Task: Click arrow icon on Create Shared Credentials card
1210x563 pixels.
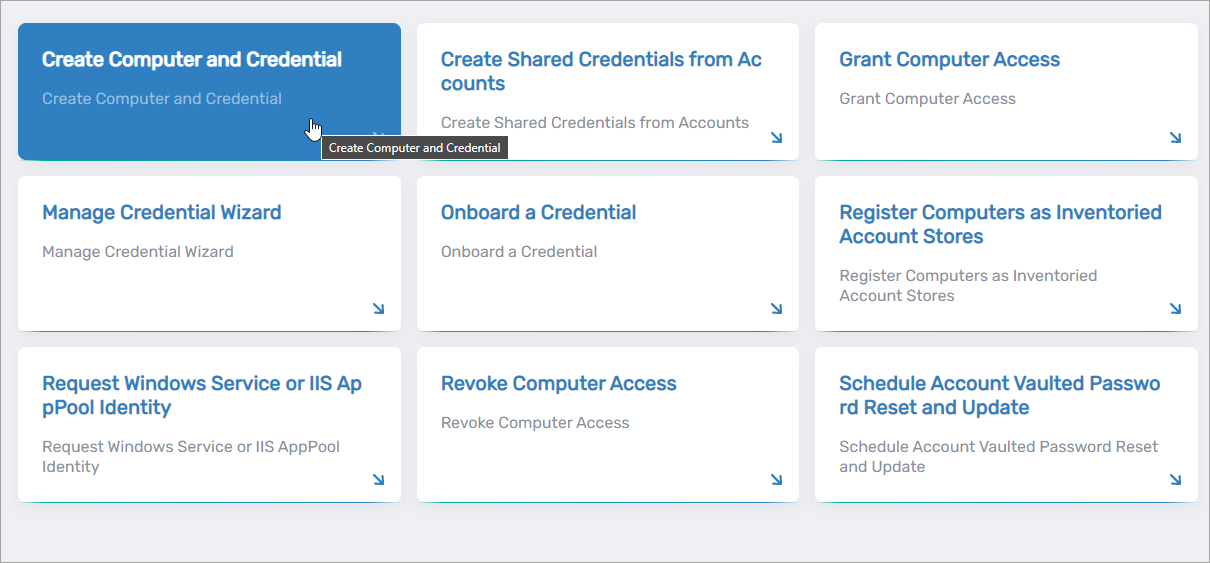Action: [x=777, y=138]
